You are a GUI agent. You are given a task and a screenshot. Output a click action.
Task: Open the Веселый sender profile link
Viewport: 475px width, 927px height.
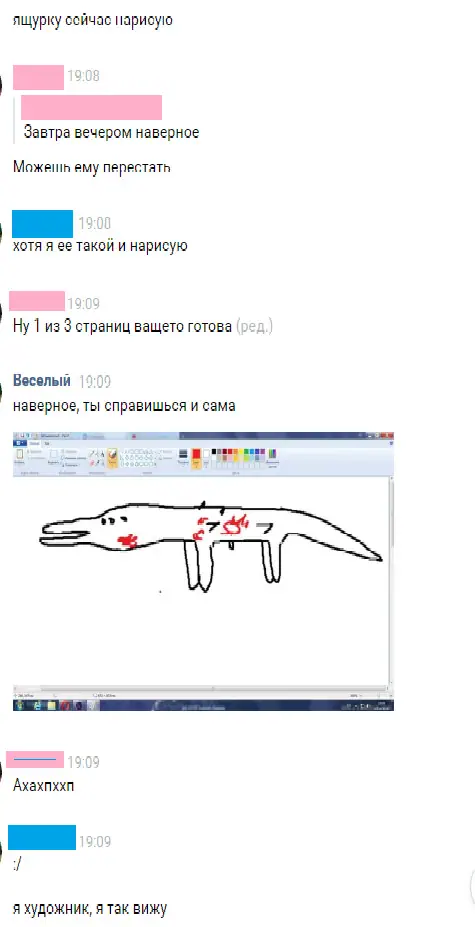(41, 380)
